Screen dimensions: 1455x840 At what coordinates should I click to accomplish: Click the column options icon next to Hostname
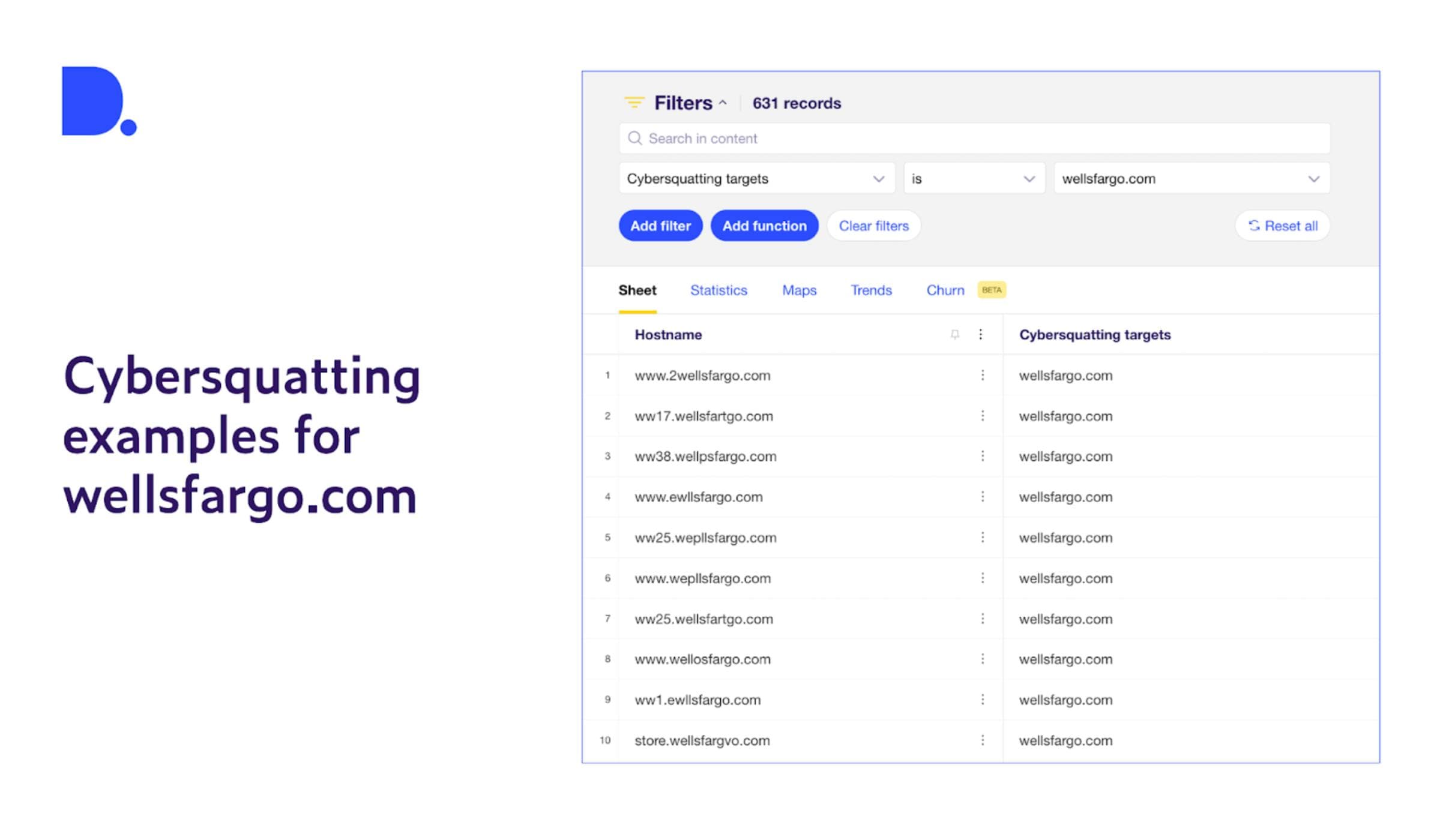981,334
